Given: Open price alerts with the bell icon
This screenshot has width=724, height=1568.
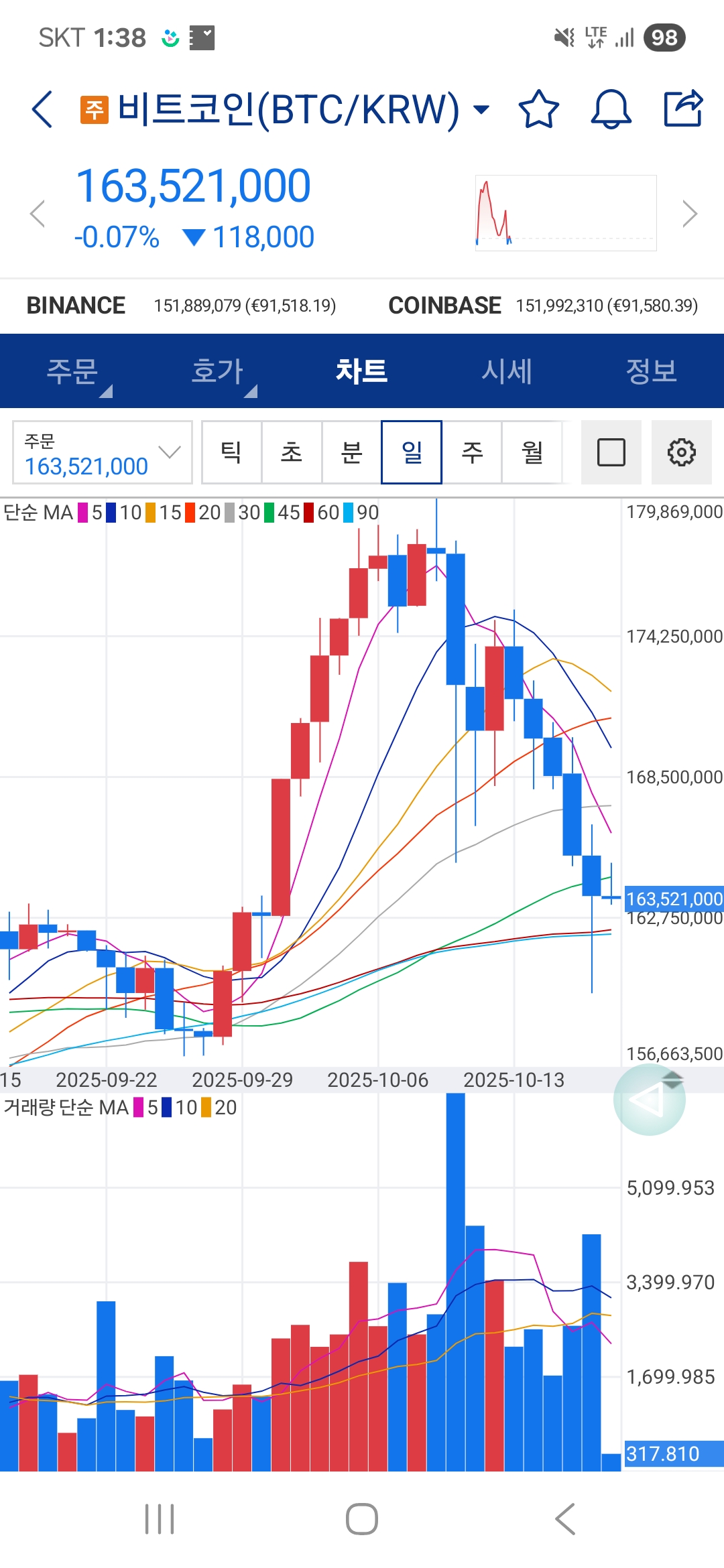Looking at the screenshot, I should (611, 109).
